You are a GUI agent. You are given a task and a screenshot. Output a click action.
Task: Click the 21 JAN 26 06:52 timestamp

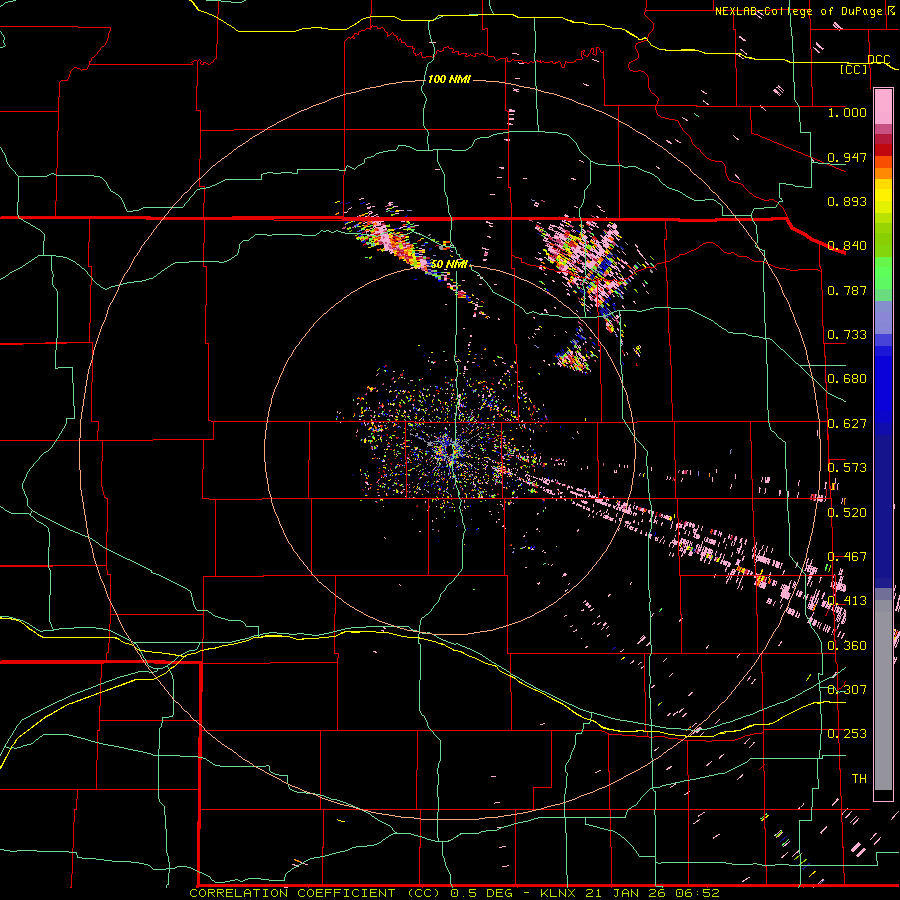(x=653, y=893)
